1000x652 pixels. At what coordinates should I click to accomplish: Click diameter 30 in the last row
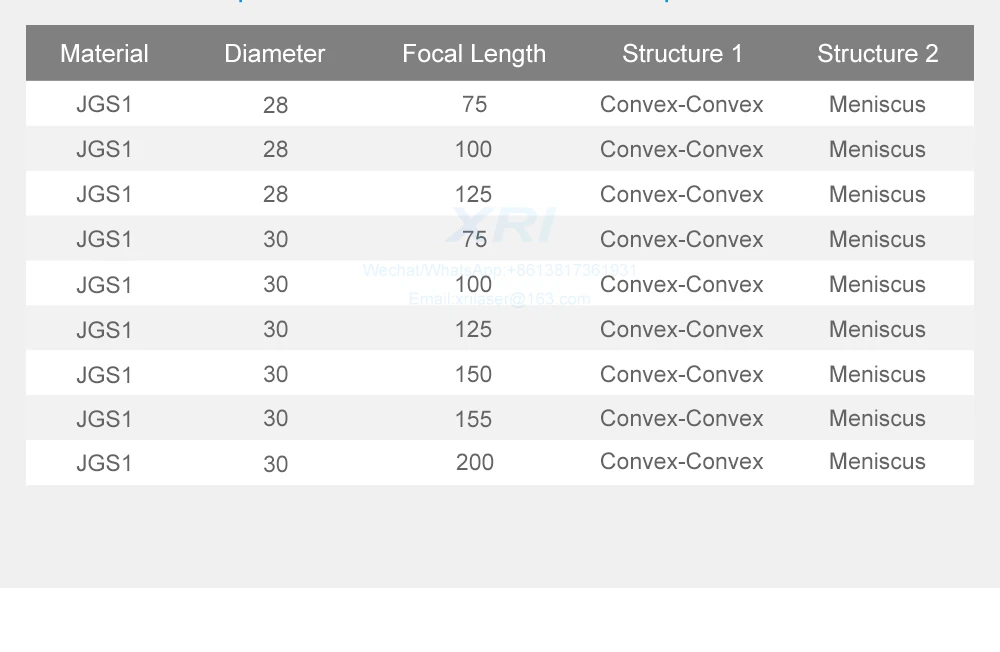(275, 464)
